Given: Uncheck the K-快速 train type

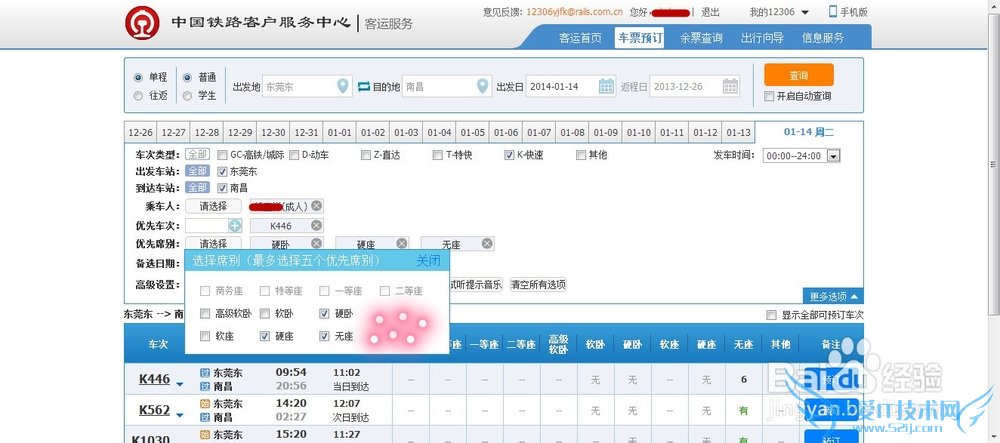Looking at the screenshot, I should (x=509, y=155).
